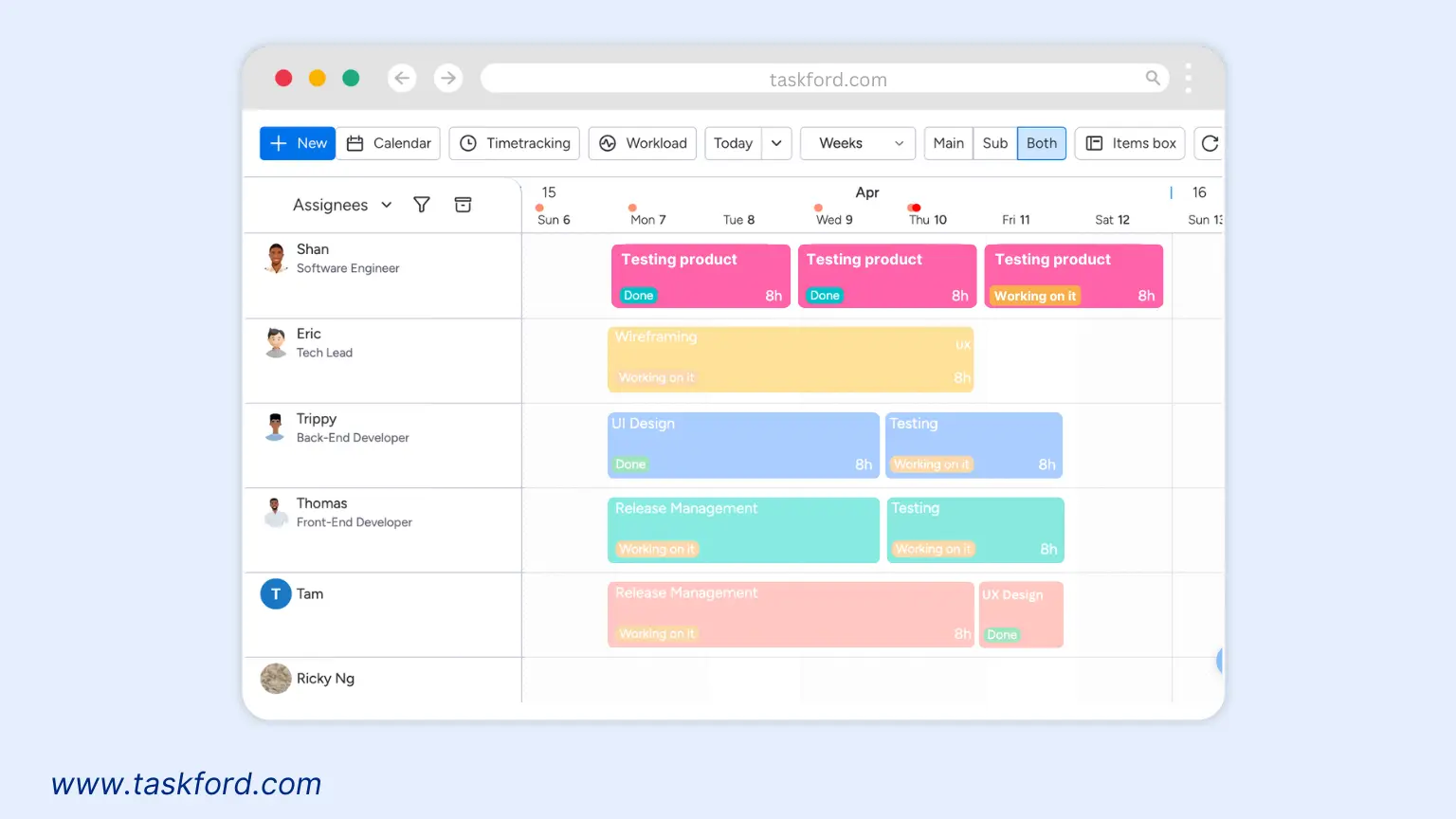
Task: Click the archive box icon in the assignees header
Action: [x=463, y=204]
